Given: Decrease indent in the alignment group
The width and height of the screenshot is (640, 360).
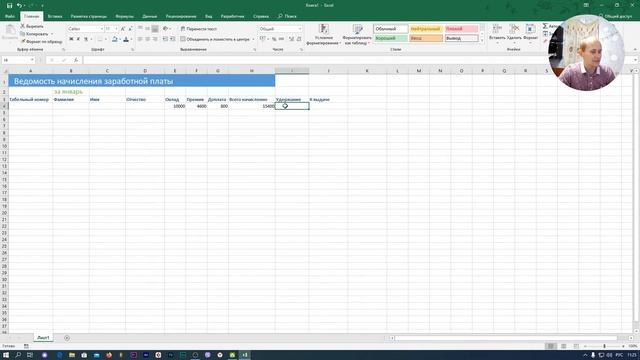Looking at the screenshot, I should [x=165, y=39].
